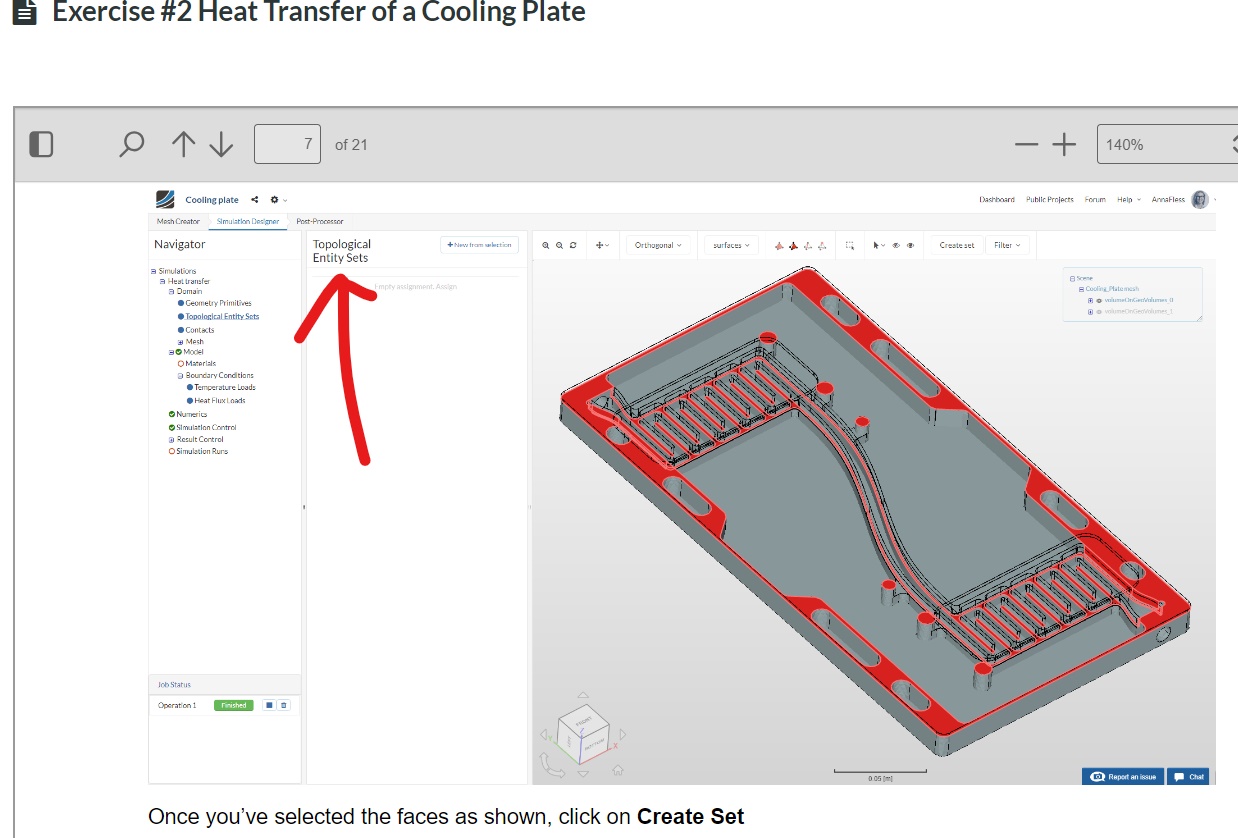1238x838 pixels.
Task: Open the Filter dropdown
Action: (1008, 245)
